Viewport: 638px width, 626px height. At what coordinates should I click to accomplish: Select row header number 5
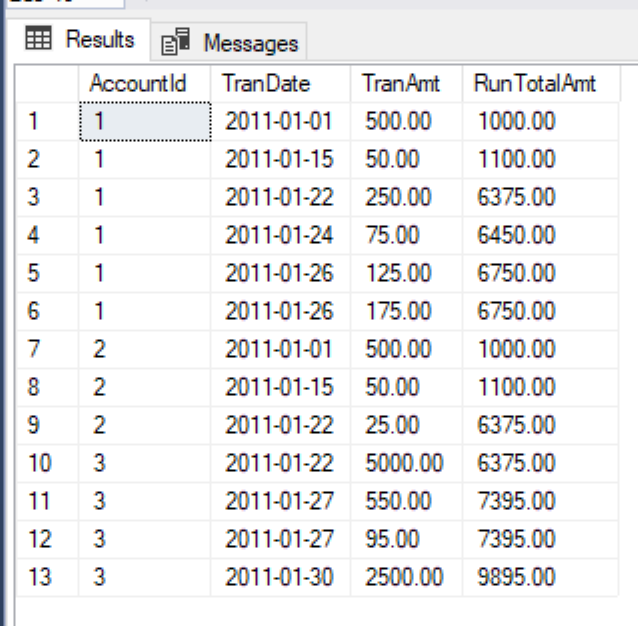(x=47, y=273)
